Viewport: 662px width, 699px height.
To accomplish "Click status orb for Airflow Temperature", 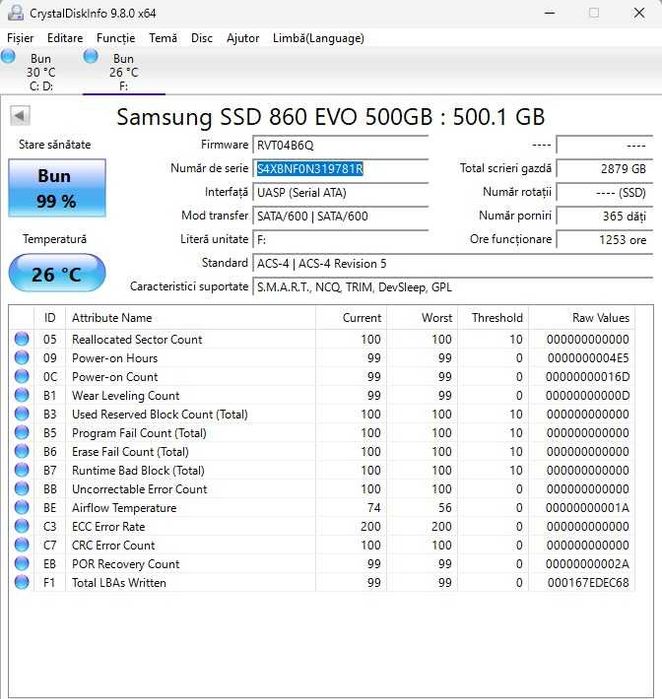I will coord(21,508).
